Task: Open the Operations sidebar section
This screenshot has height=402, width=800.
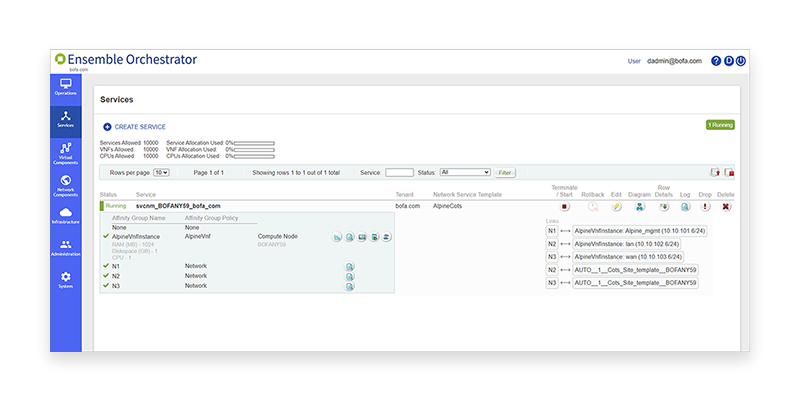Action: coord(65,87)
